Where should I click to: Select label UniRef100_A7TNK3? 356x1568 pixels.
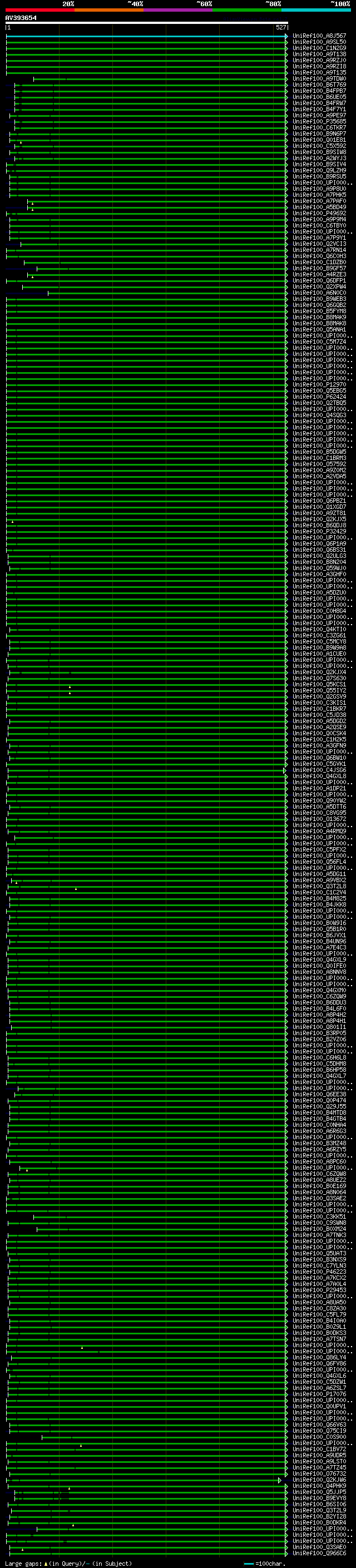(319, 1235)
